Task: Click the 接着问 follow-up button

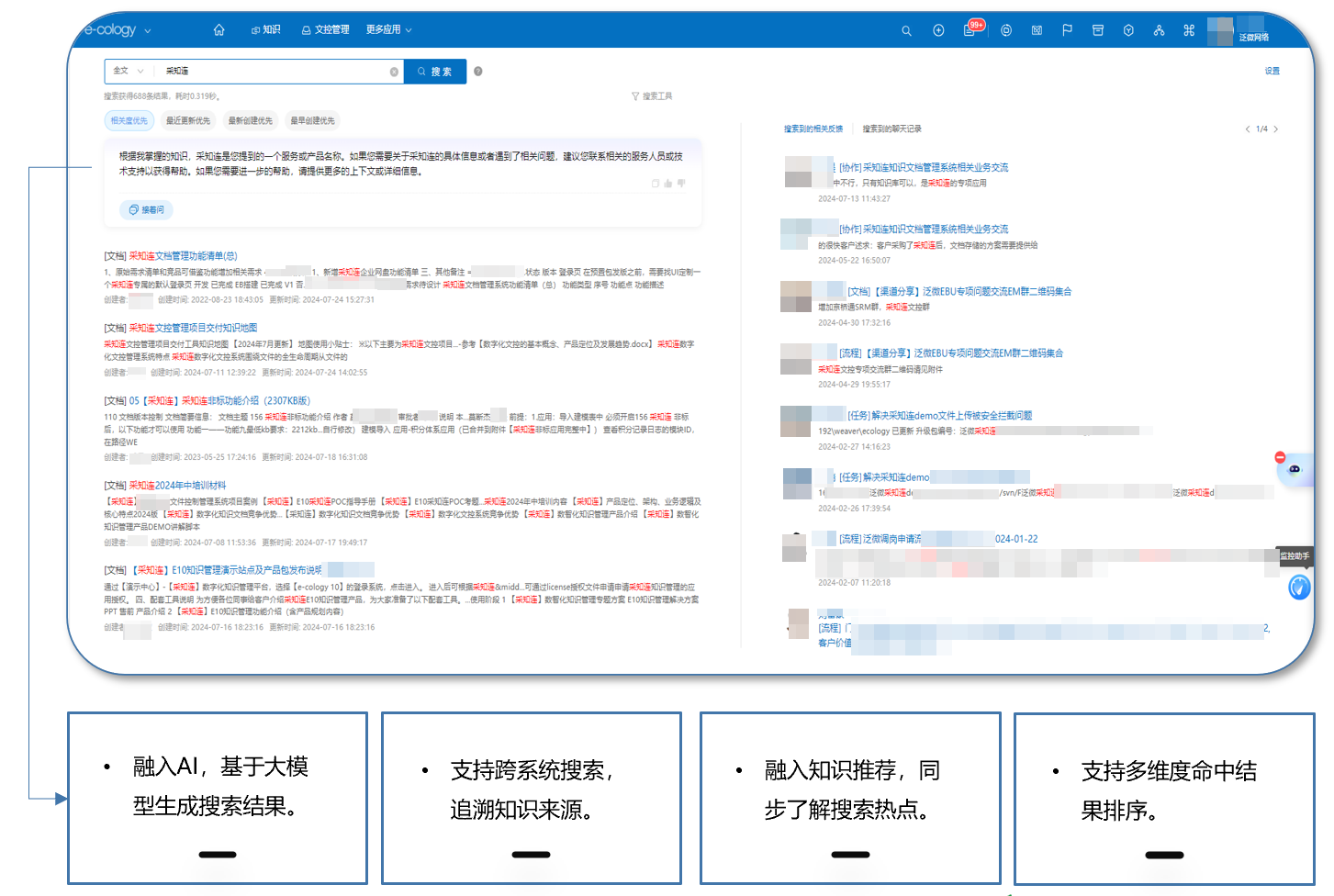Action: pos(146,210)
